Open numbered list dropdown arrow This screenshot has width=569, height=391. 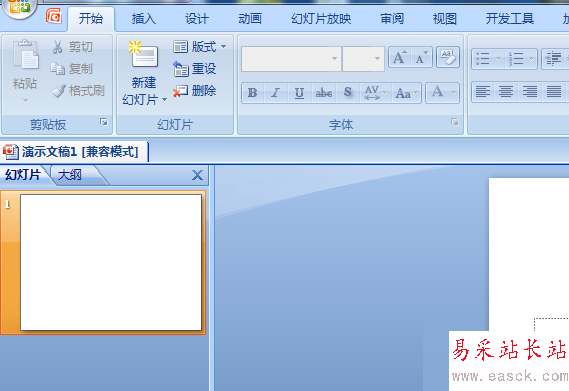(x=532, y=58)
